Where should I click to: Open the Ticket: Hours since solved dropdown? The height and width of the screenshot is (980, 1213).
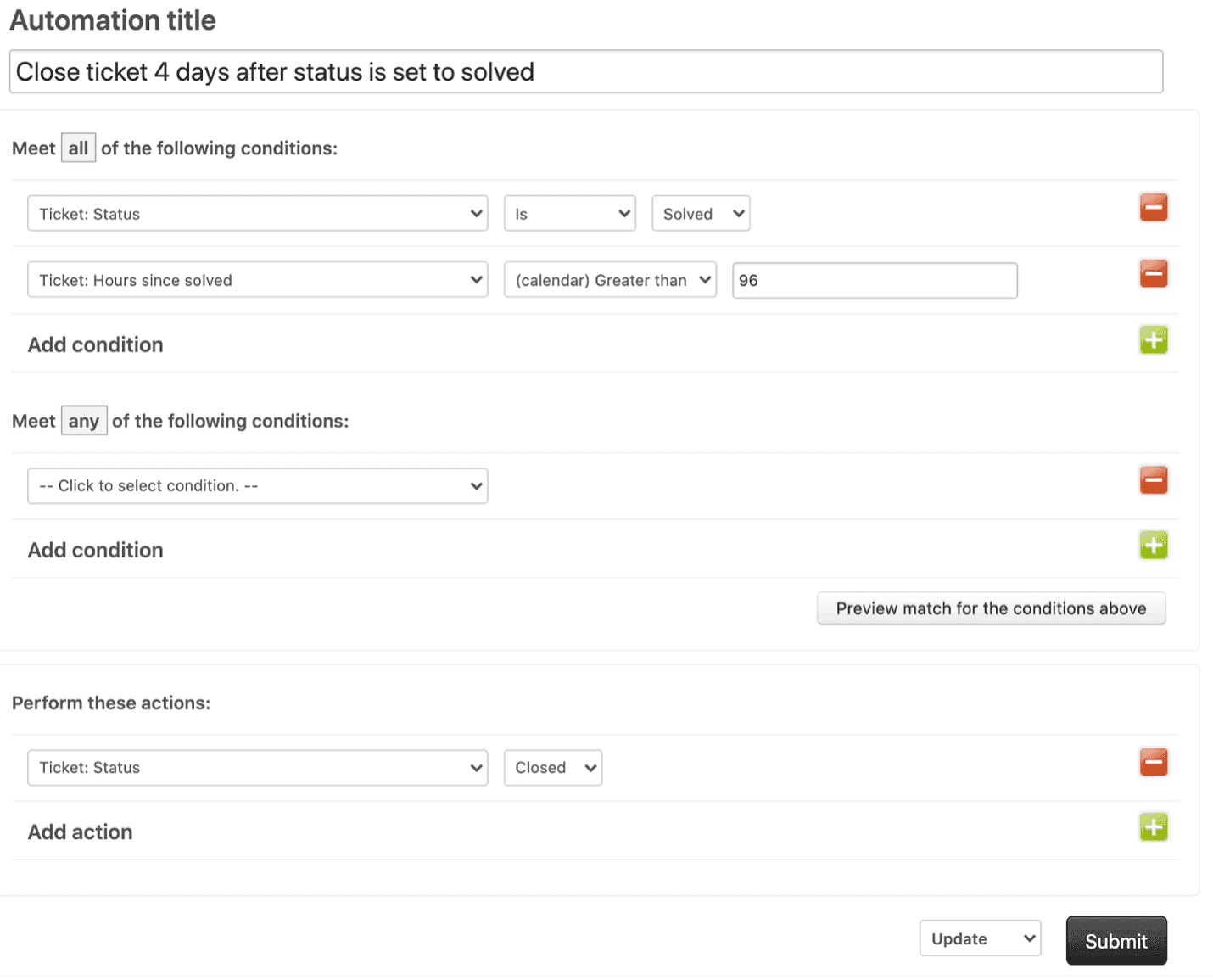point(257,280)
